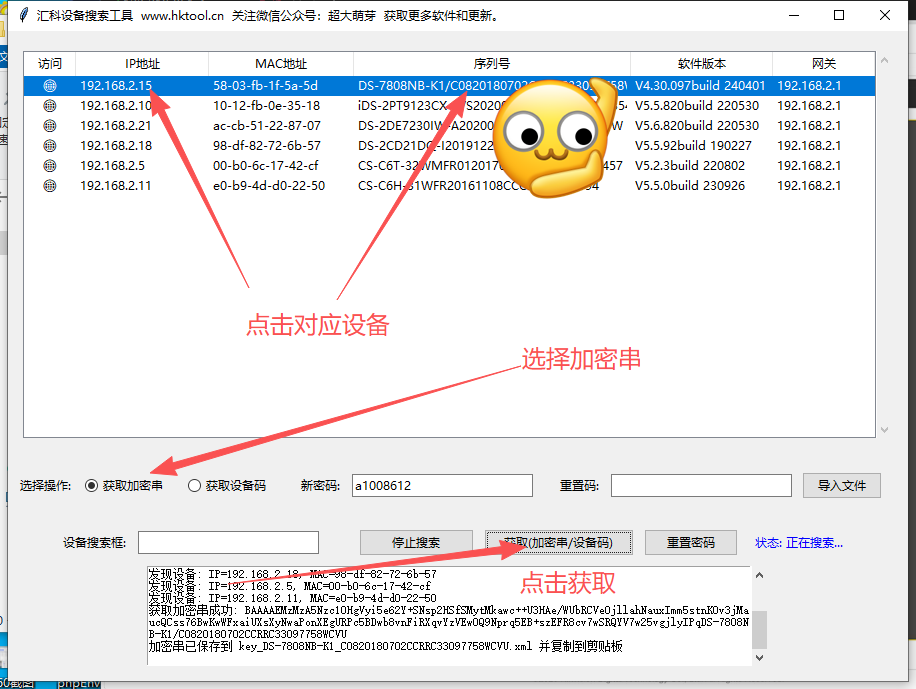Screen dimensions: 916x689
Task: Click the globe access icon for device 192.168.2.5
Action: coord(49,165)
